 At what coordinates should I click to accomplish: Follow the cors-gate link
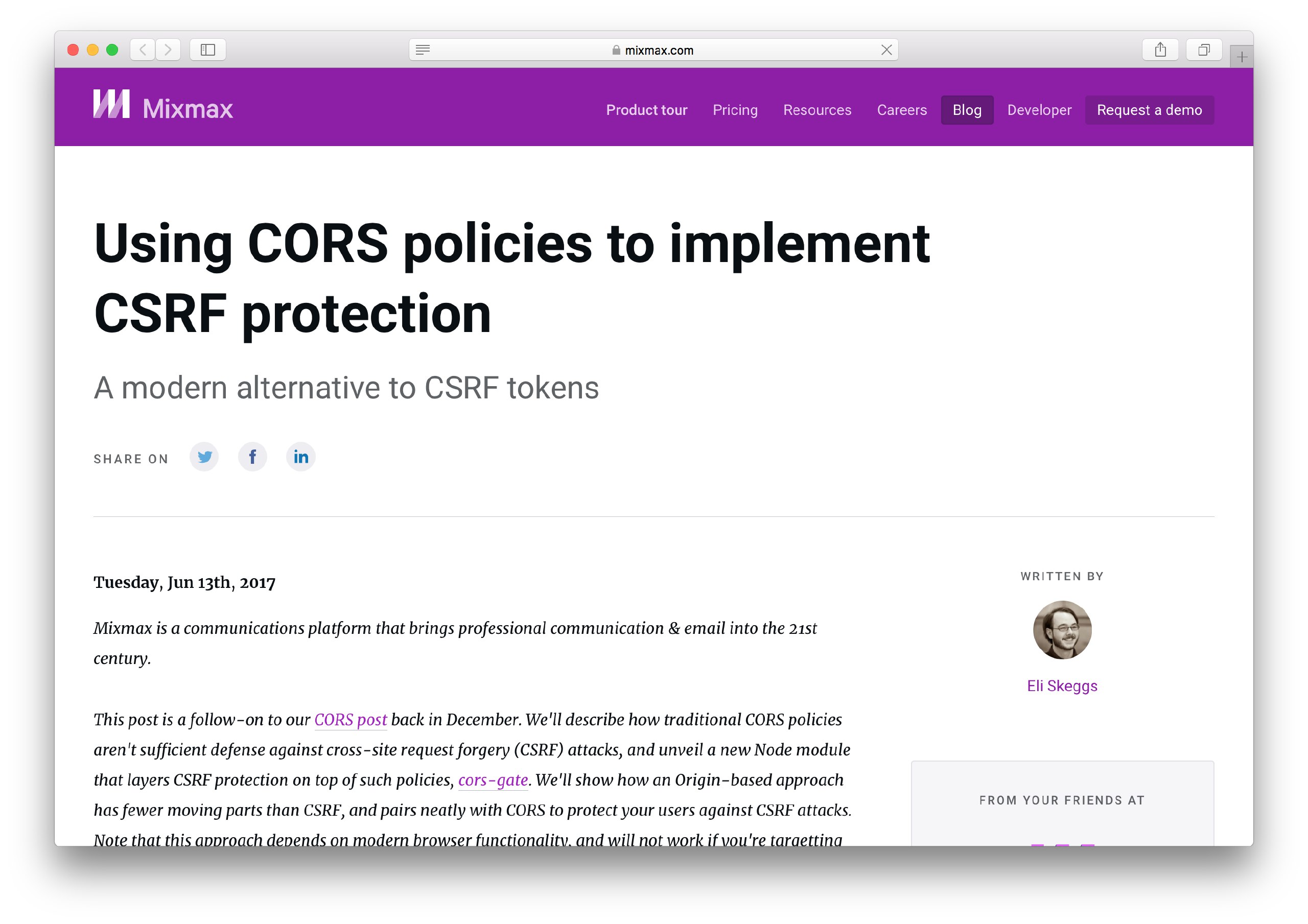click(493, 780)
